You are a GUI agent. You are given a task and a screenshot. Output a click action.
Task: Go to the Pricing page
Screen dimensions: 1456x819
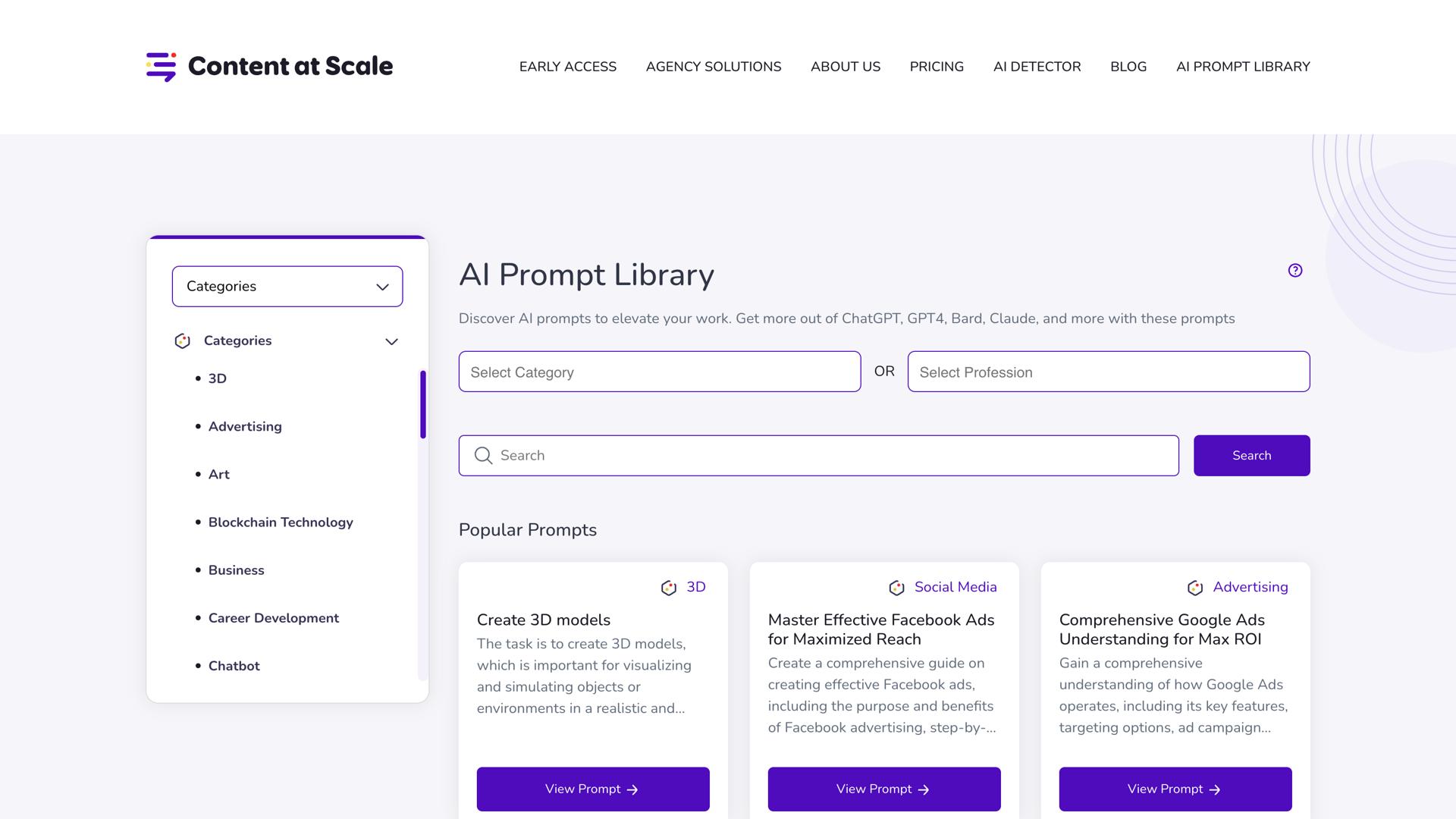pos(937,67)
